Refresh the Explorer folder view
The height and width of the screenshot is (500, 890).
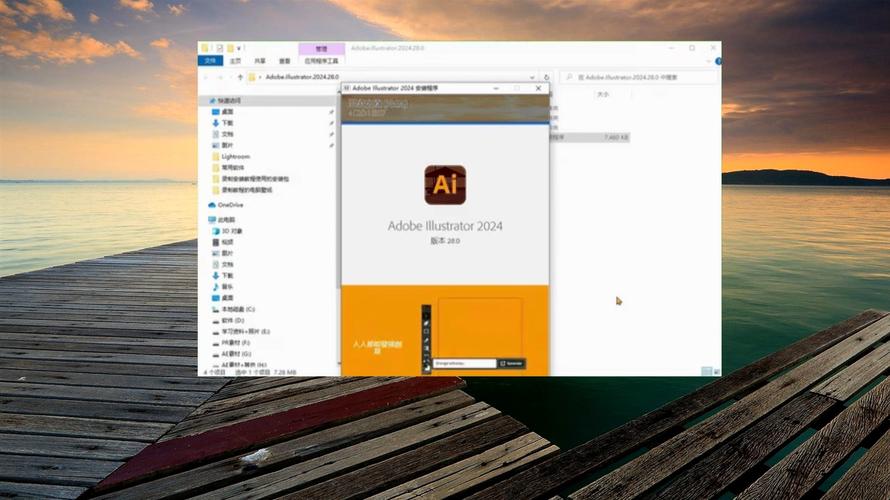(547, 77)
